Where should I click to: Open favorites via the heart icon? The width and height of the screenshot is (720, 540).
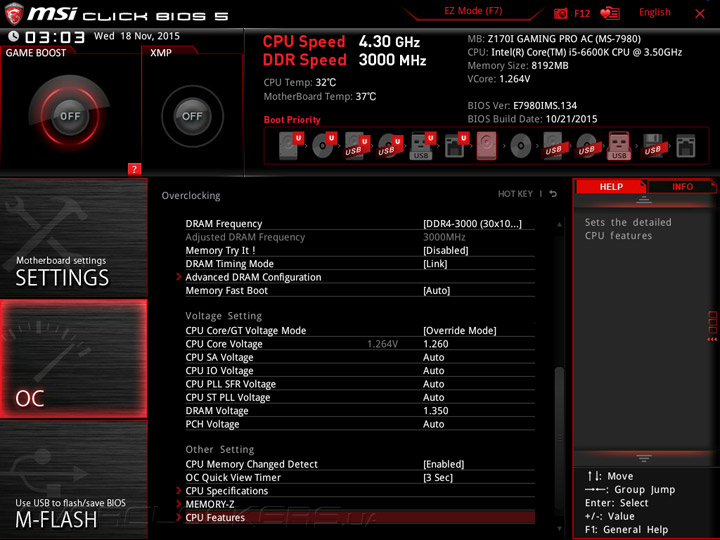tap(609, 13)
